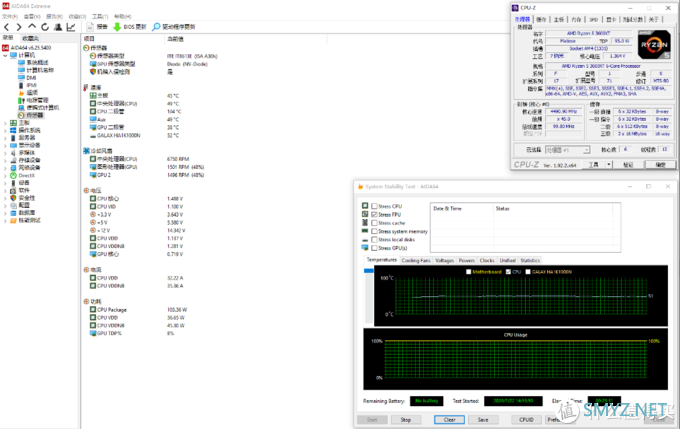This screenshot has width=680, height=429.
Task: Enable the Stress local disks checkbox
Action: click(x=374, y=240)
